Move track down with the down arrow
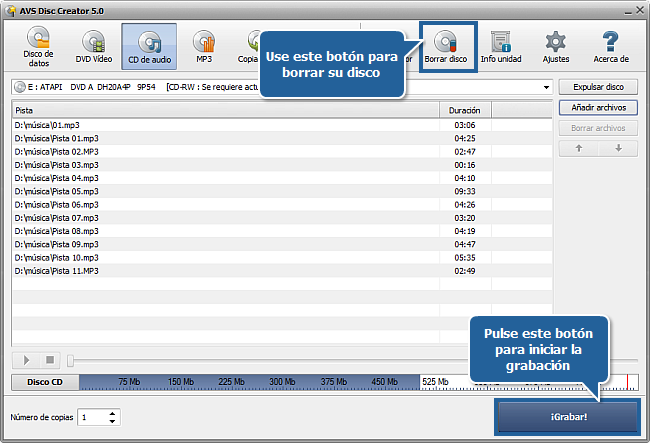 (618, 148)
